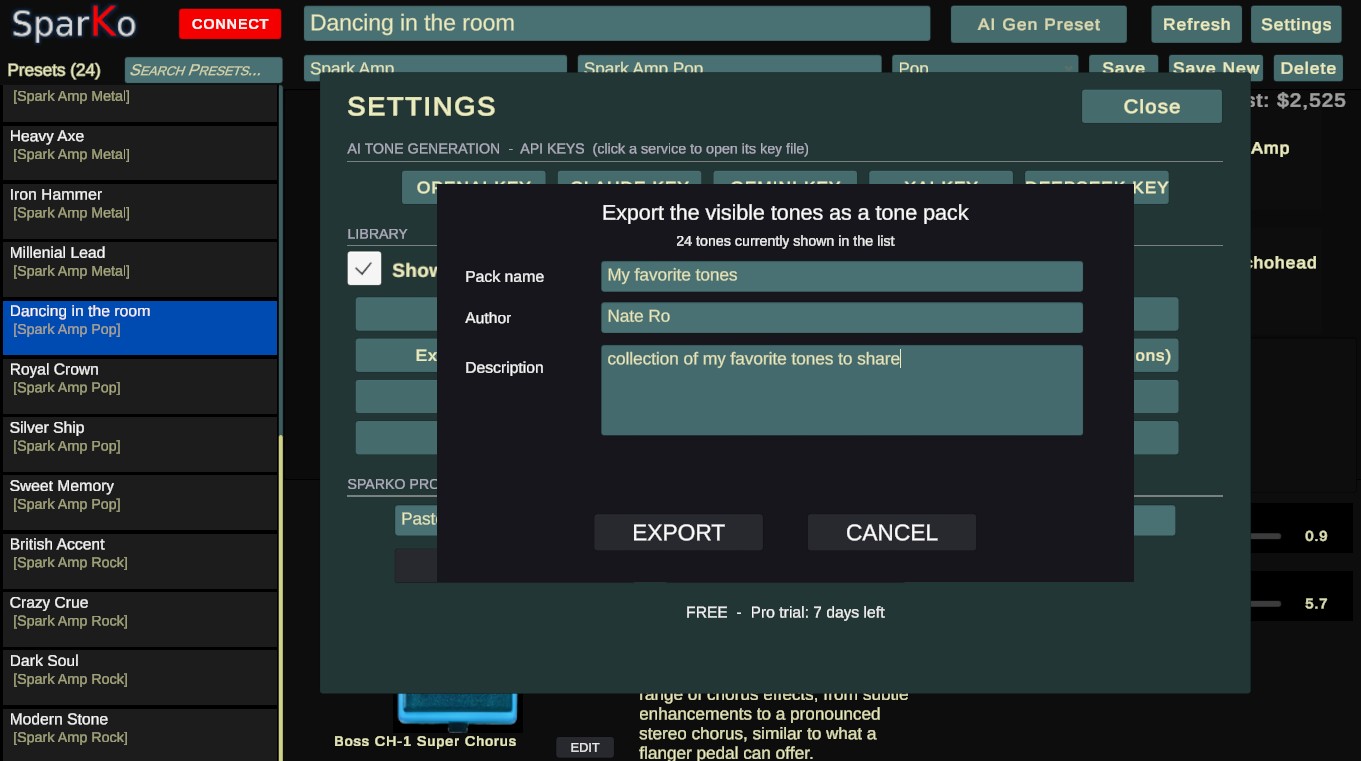Select the Sweet Memory preset

point(140,502)
